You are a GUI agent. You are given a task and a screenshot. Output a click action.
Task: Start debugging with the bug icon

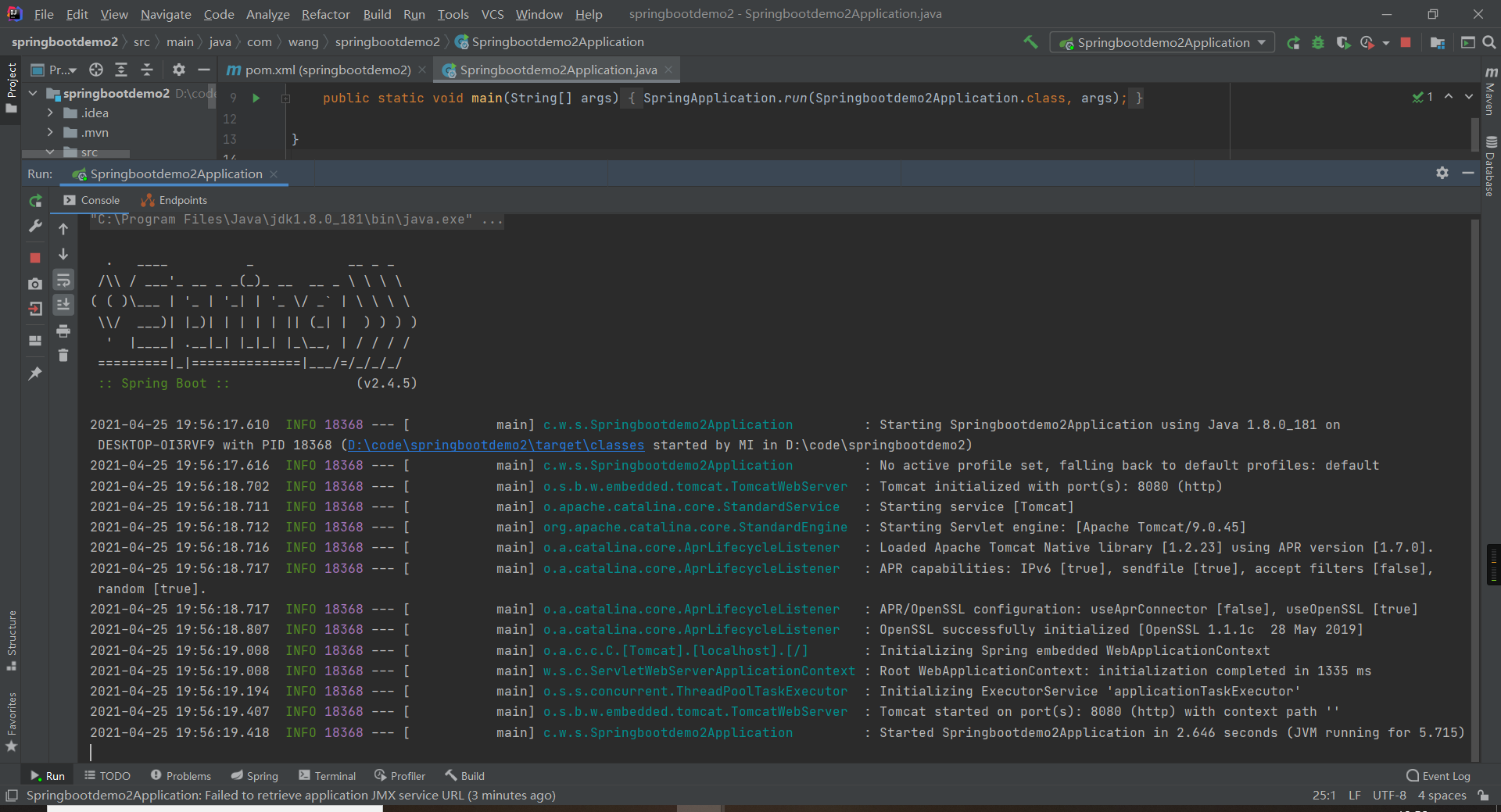click(x=1318, y=43)
